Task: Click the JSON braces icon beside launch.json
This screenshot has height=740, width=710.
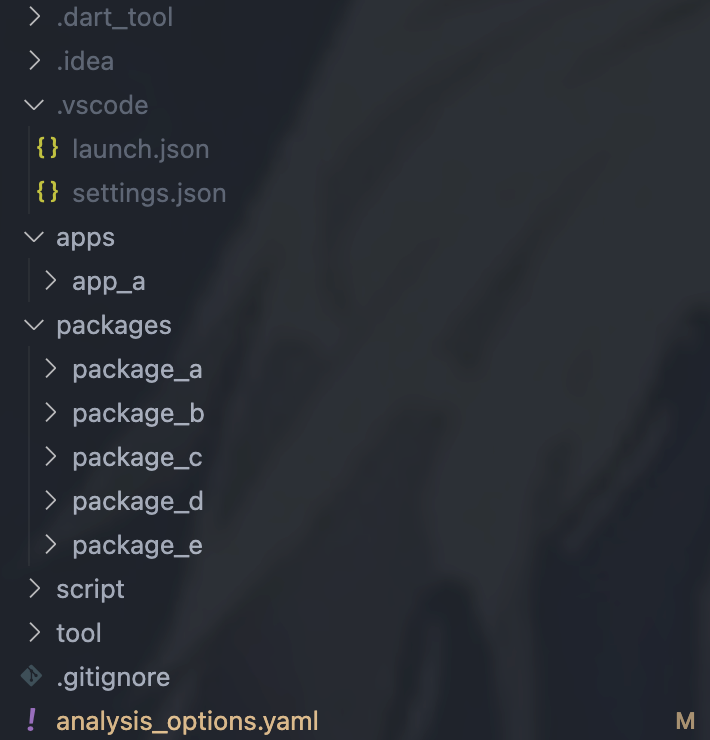Action: 47,149
